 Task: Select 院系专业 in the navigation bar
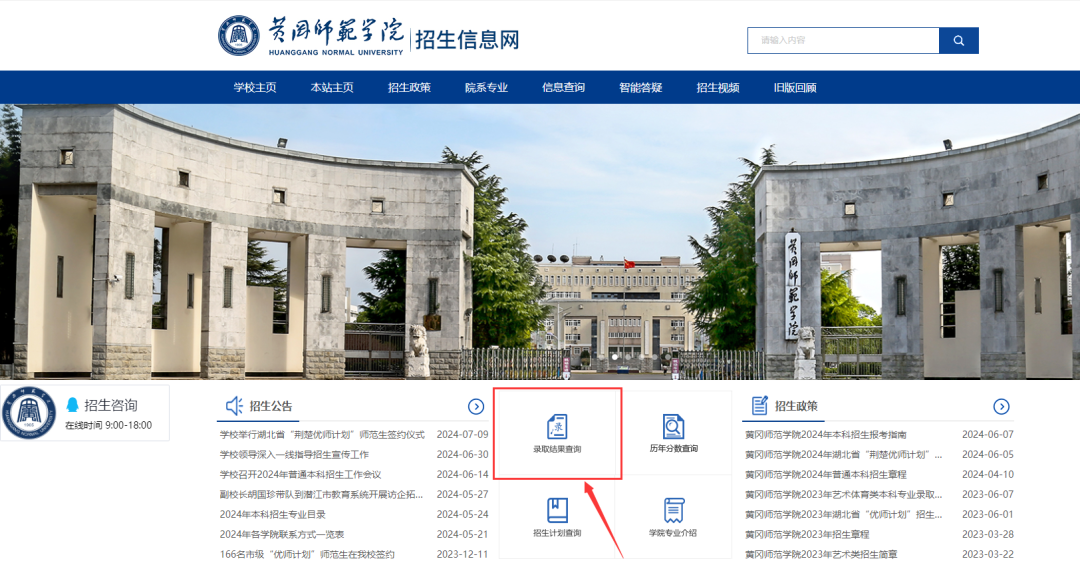coord(486,87)
